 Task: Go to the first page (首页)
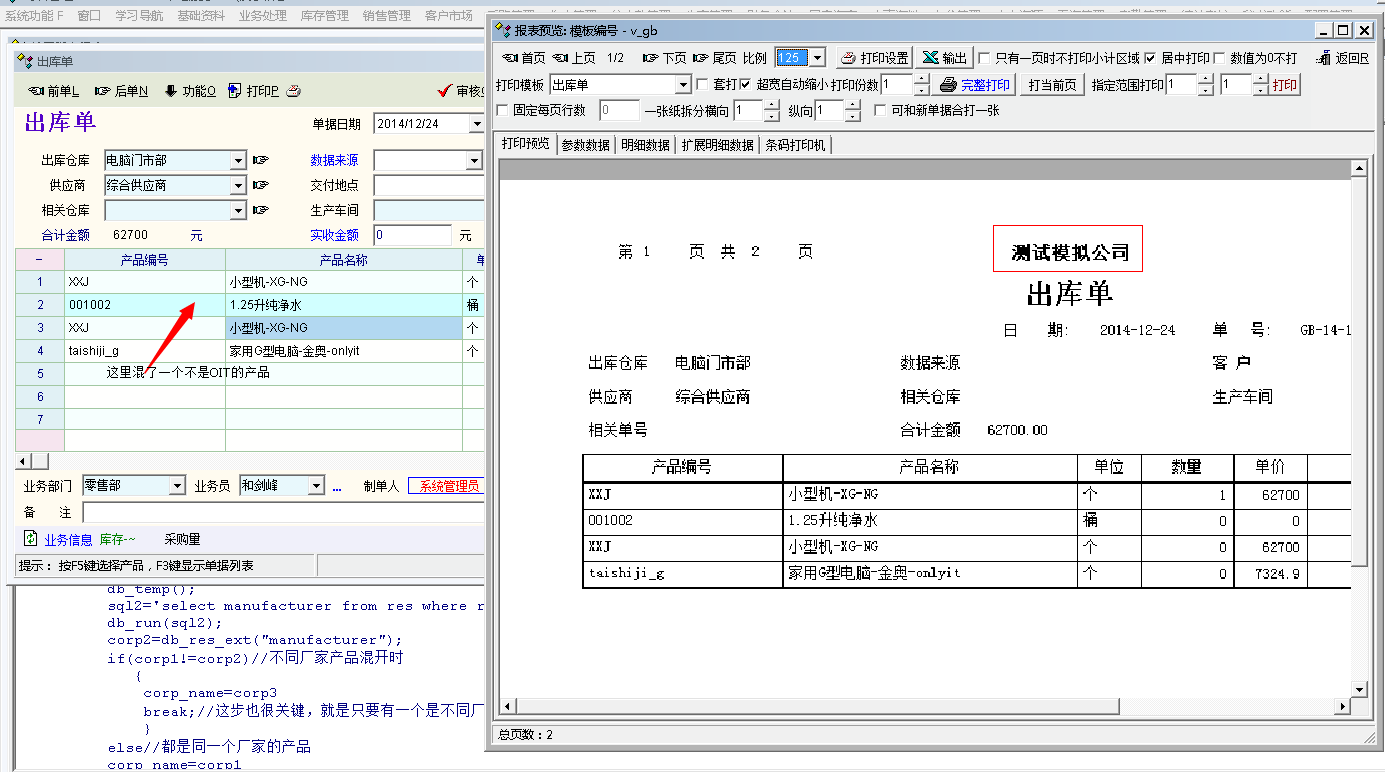pyautogui.click(x=522, y=58)
